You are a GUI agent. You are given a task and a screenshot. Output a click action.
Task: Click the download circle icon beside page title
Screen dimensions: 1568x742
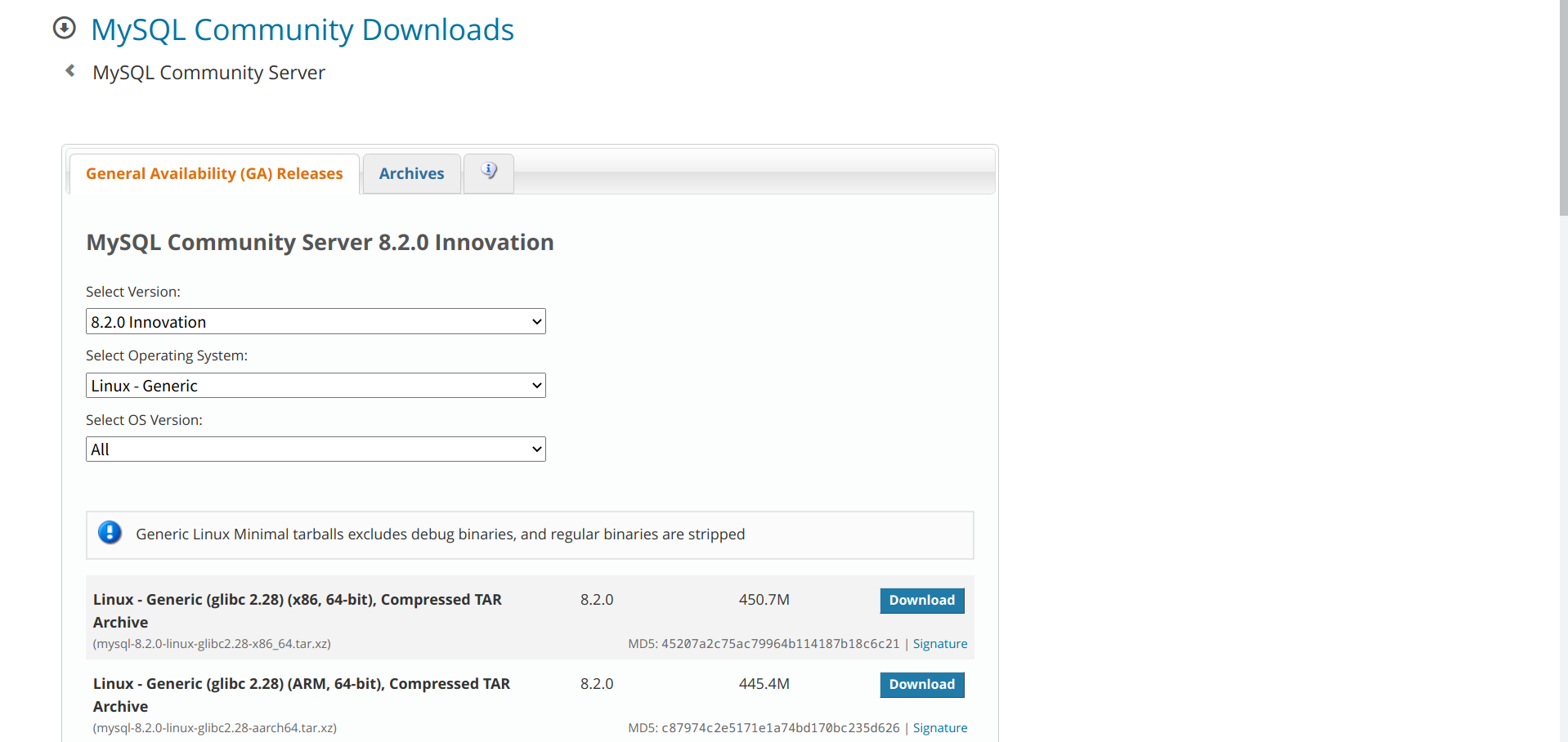pos(64,29)
